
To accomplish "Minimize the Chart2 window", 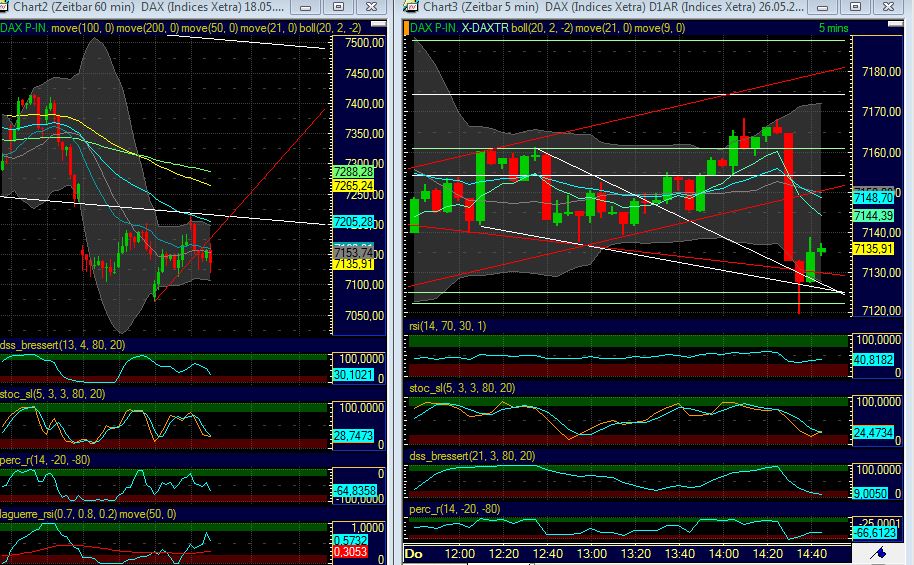I will [305, 7].
